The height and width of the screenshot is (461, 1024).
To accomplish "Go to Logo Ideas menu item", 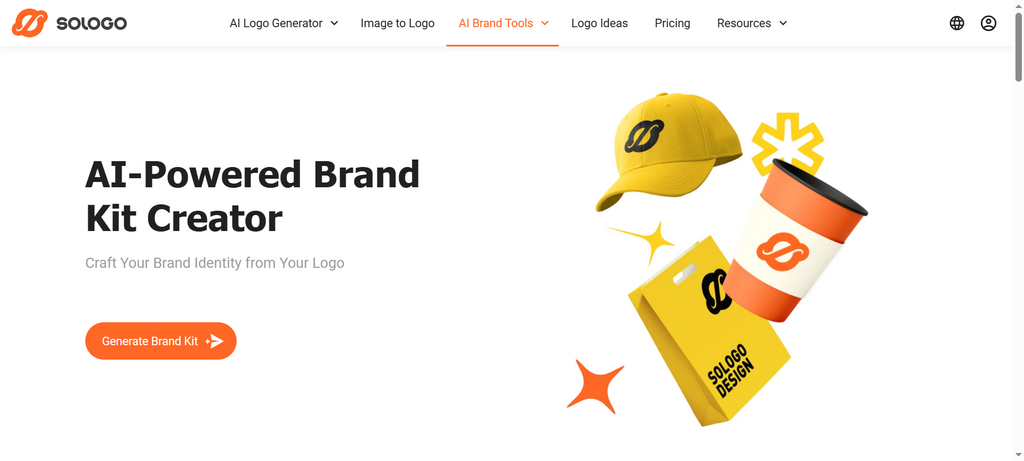I will point(600,24).
